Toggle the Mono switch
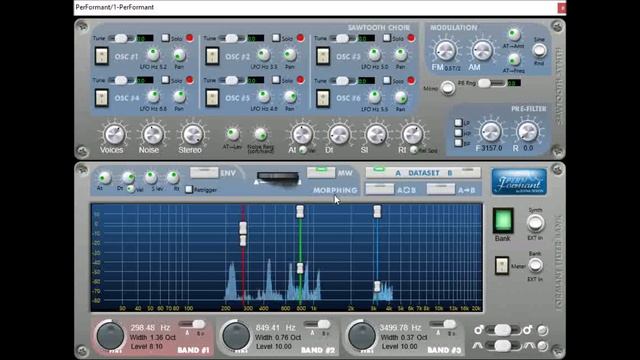 pyautogui.click(x=448, y=88)
